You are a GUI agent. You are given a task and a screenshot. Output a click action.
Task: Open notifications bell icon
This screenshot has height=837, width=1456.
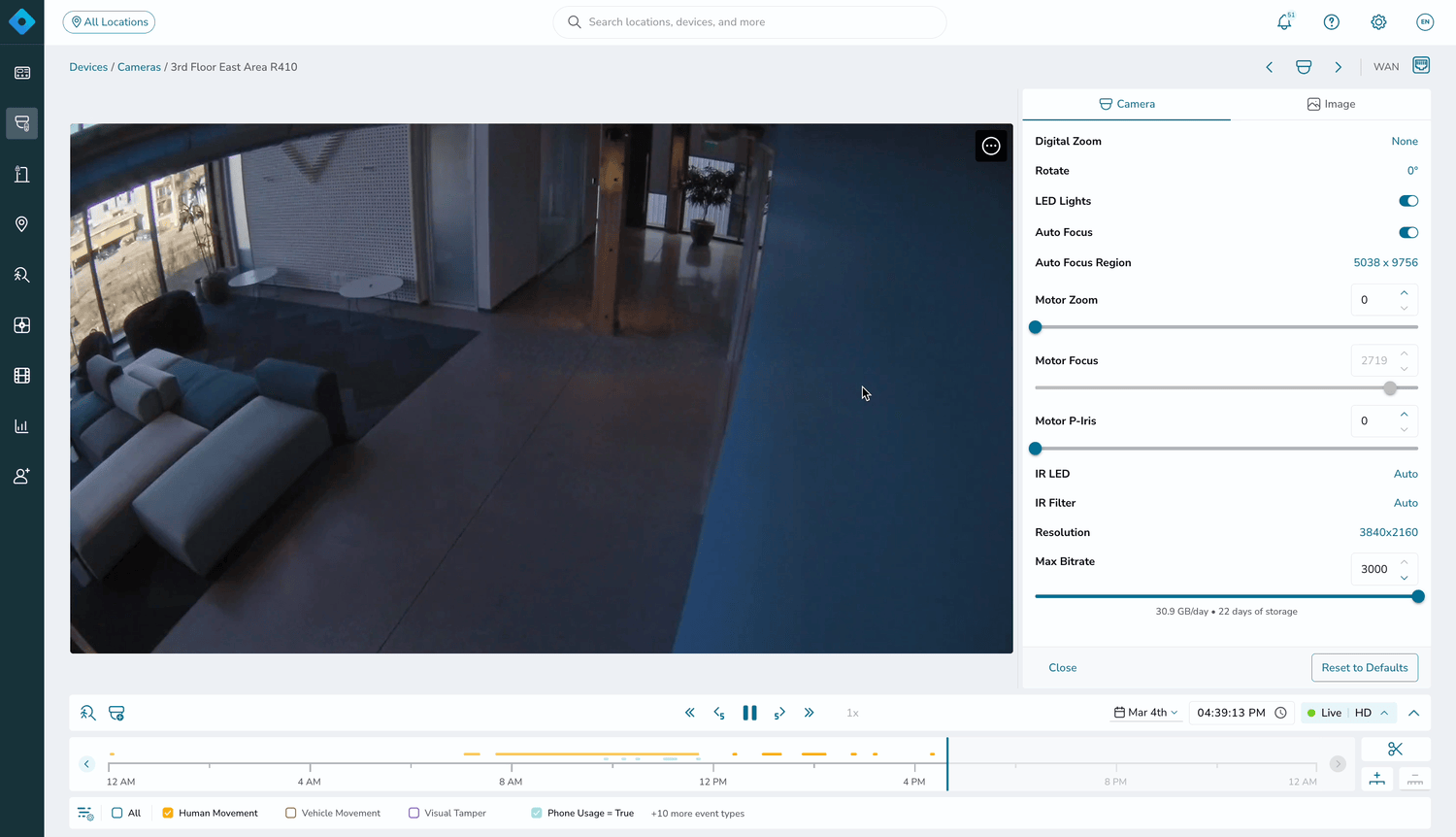pos(1285,21)
